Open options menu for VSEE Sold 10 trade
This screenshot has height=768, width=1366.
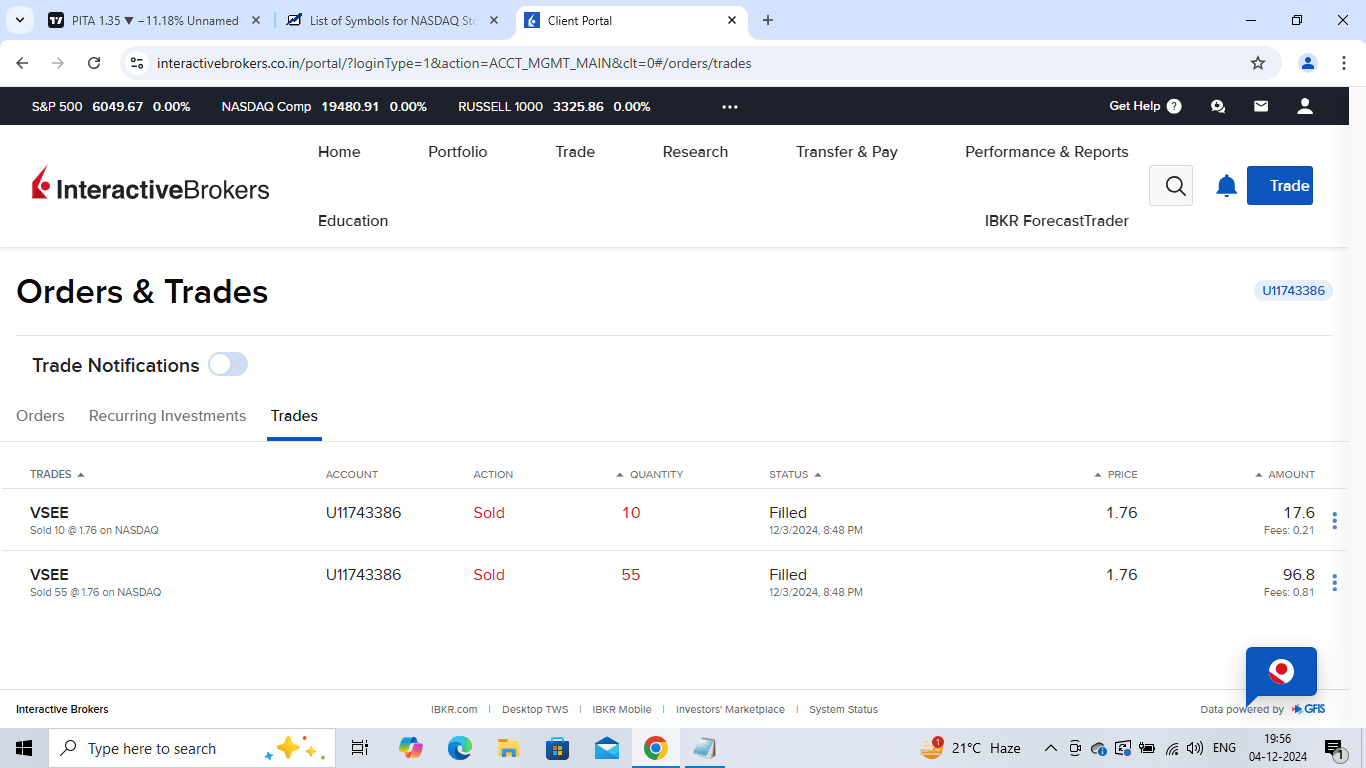point(1334,521)
